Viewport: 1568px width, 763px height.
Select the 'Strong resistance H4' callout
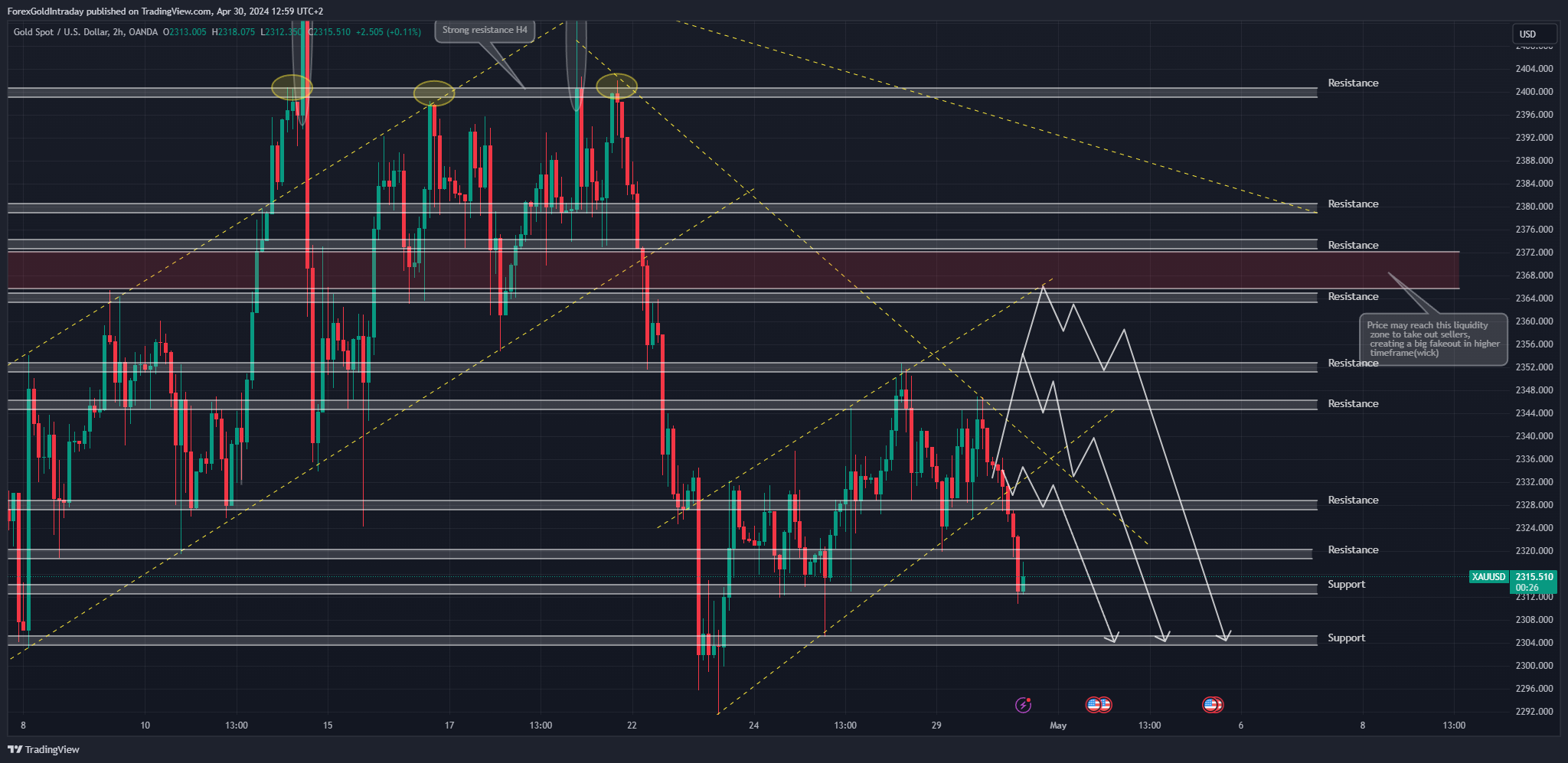(x=485, y=31)
